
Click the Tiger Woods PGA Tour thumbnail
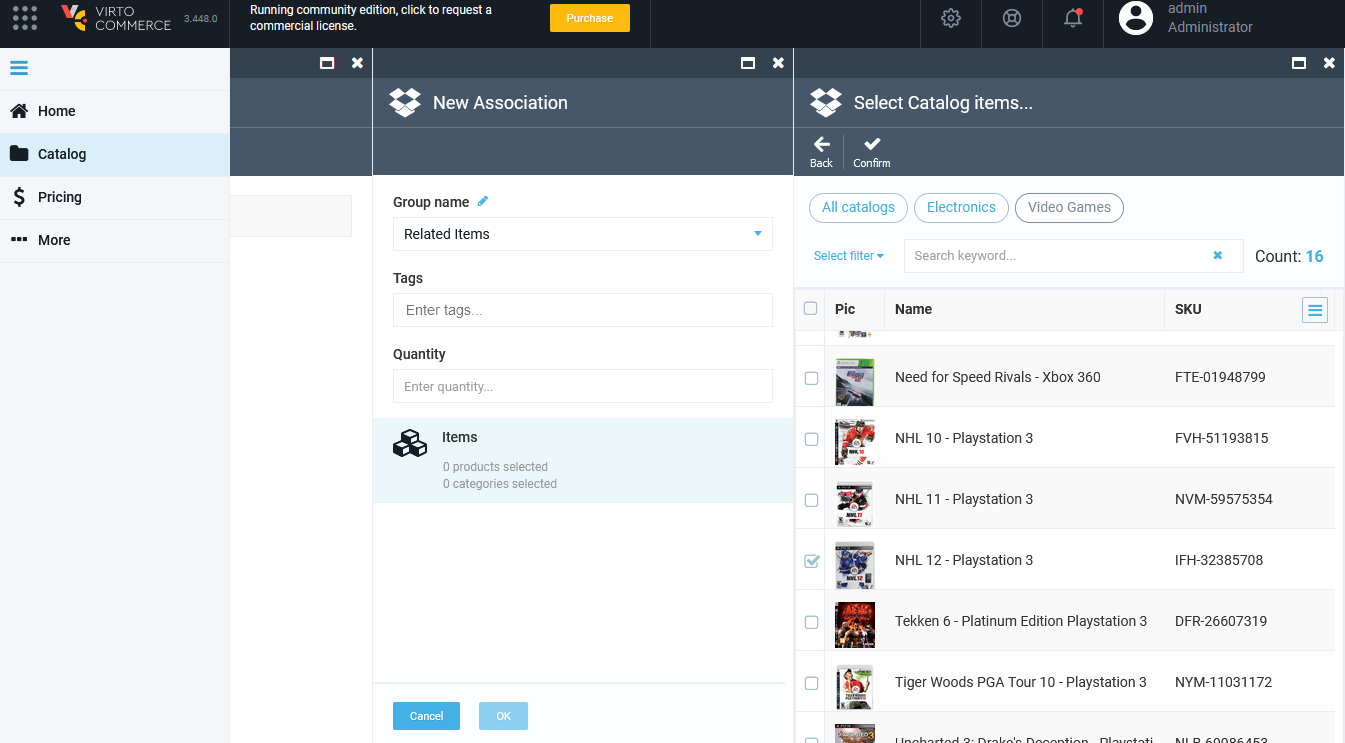click(x=855, y=686)
